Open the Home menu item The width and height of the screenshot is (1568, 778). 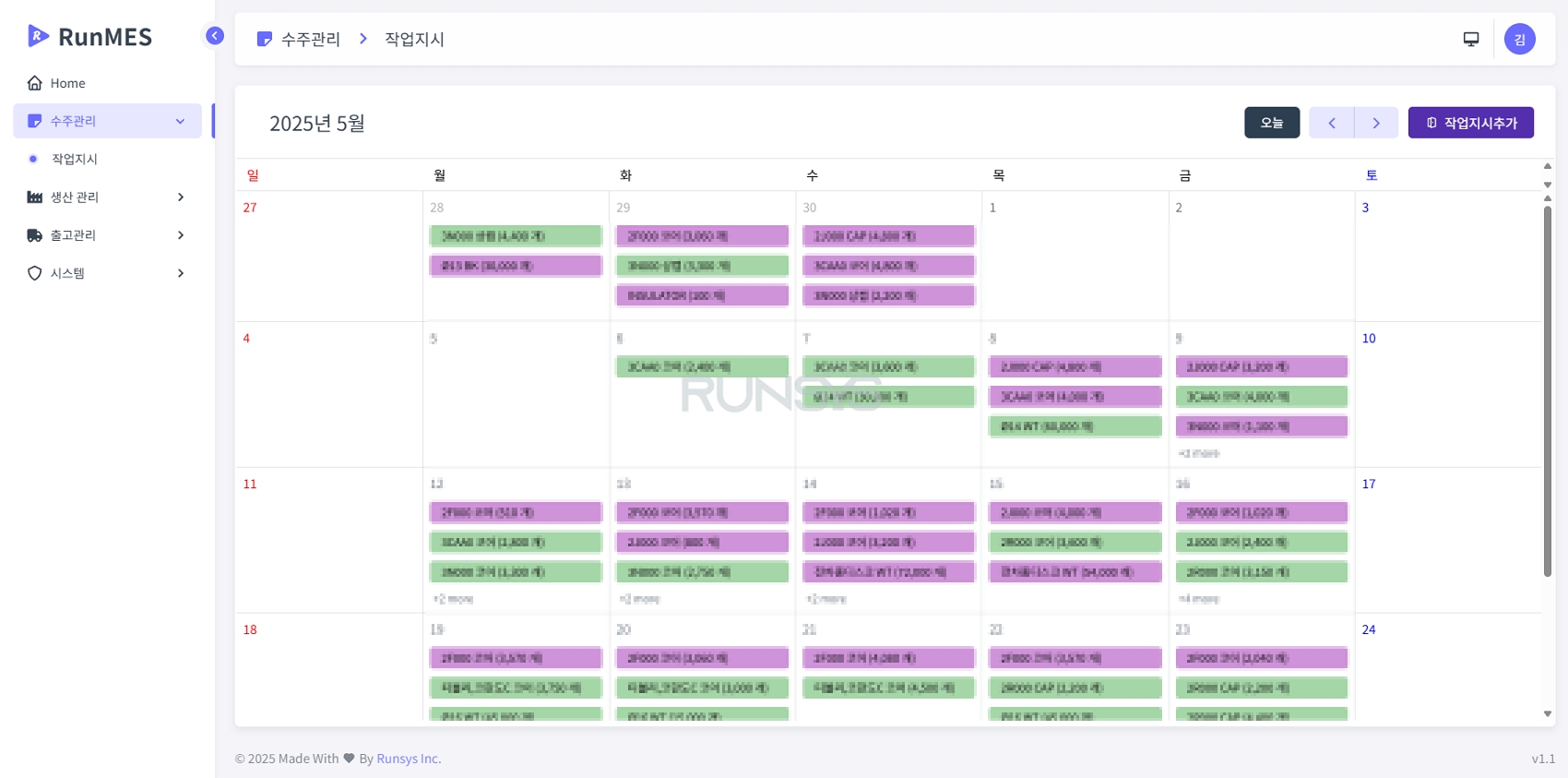tap(67, 83)
